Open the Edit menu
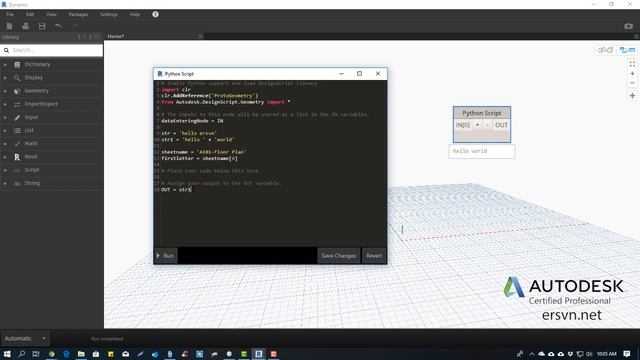640x360 pixels. (x=30, y=14)
